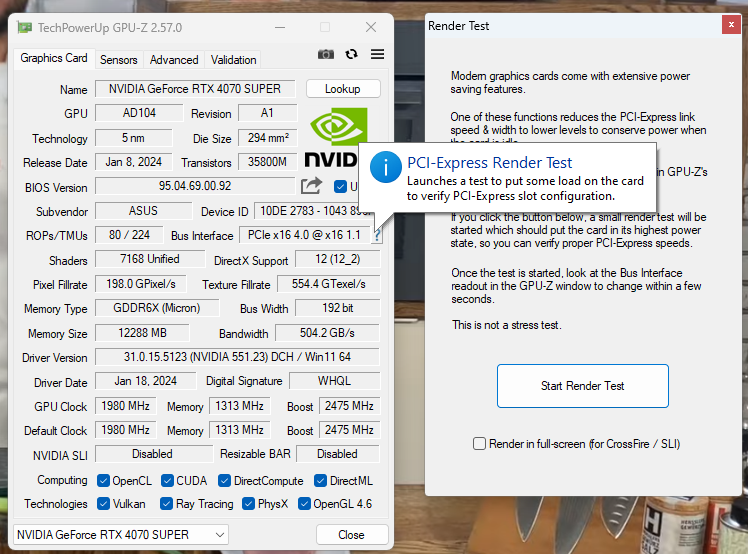The height and width of the screenshot is (554, 748).
Task: Enable Render in full-screen checkbox
Action: [x=479, y=444]
